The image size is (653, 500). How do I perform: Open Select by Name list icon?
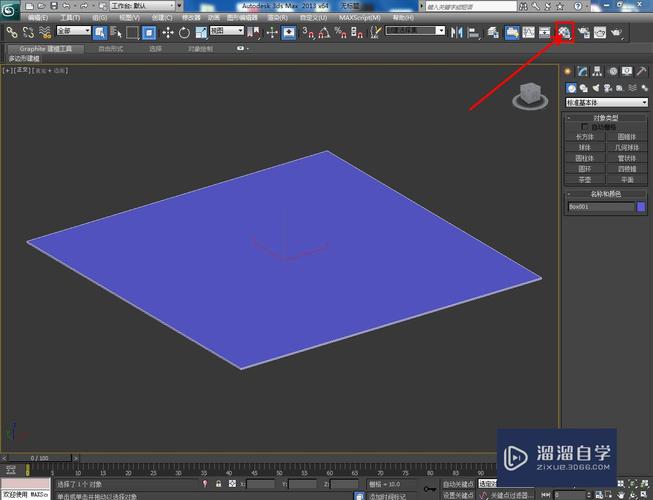pos(116,32)
